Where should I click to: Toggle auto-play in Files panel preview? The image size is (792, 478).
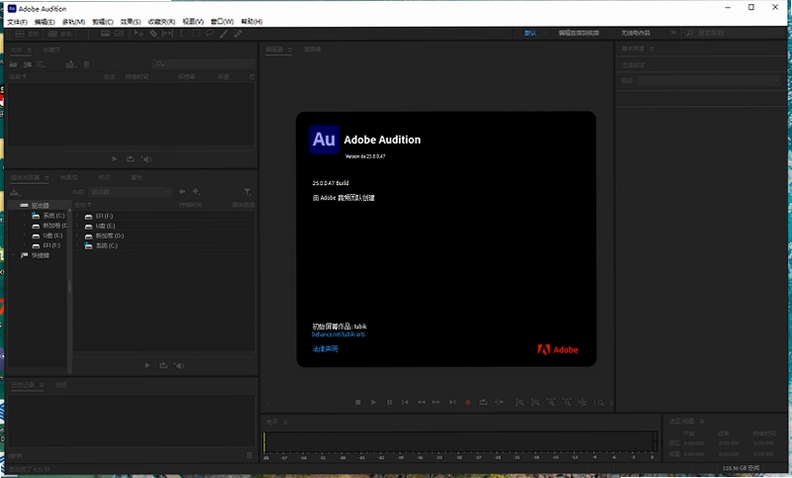(146, 159)
